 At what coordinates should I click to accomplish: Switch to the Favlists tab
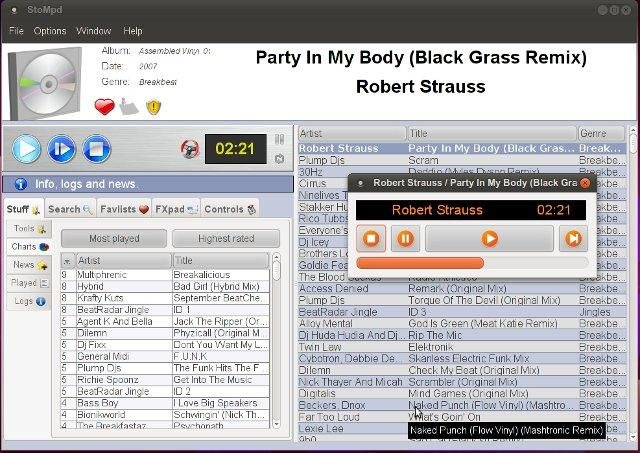point(124,209)
